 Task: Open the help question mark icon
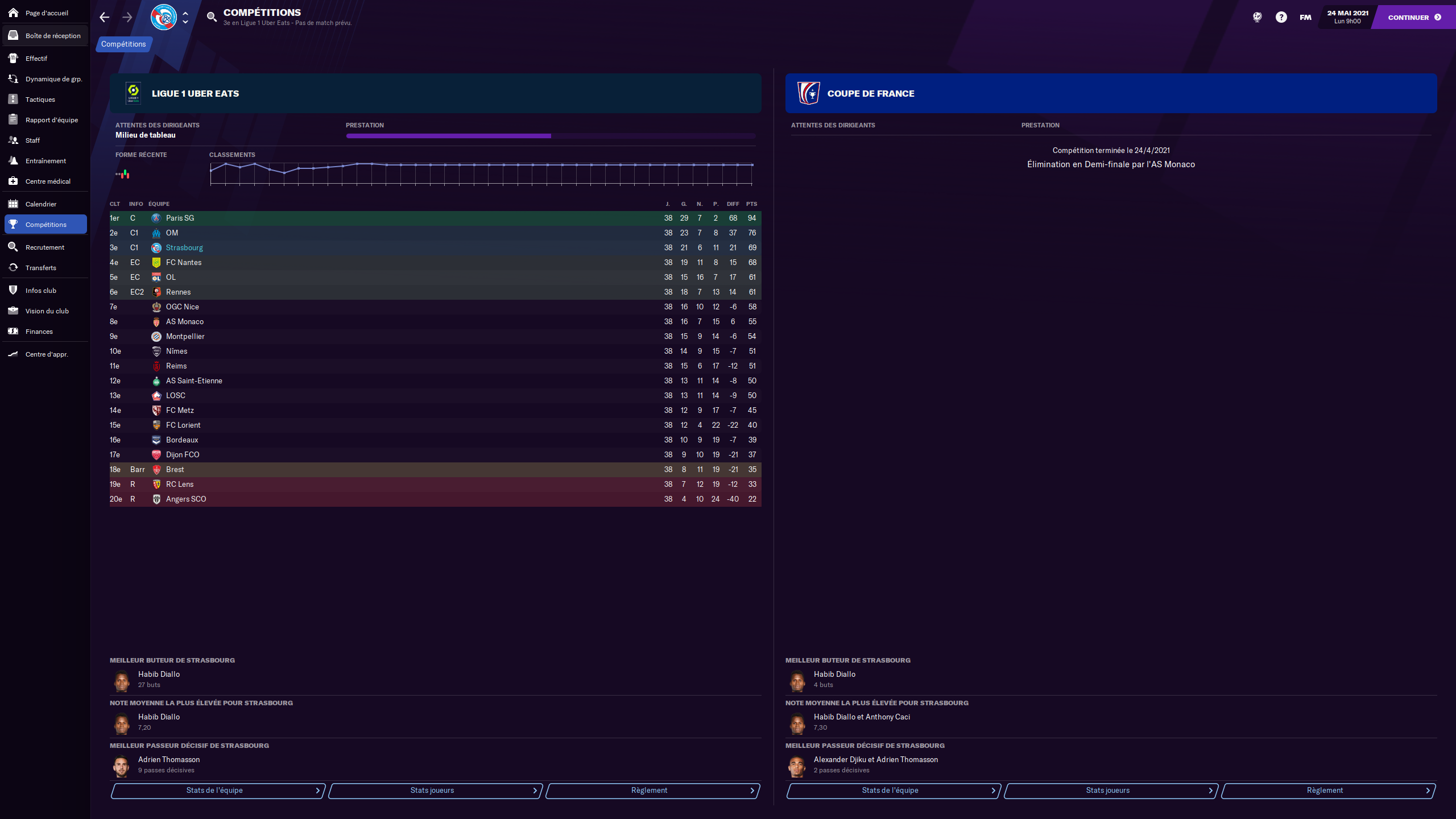point(1281,17)
